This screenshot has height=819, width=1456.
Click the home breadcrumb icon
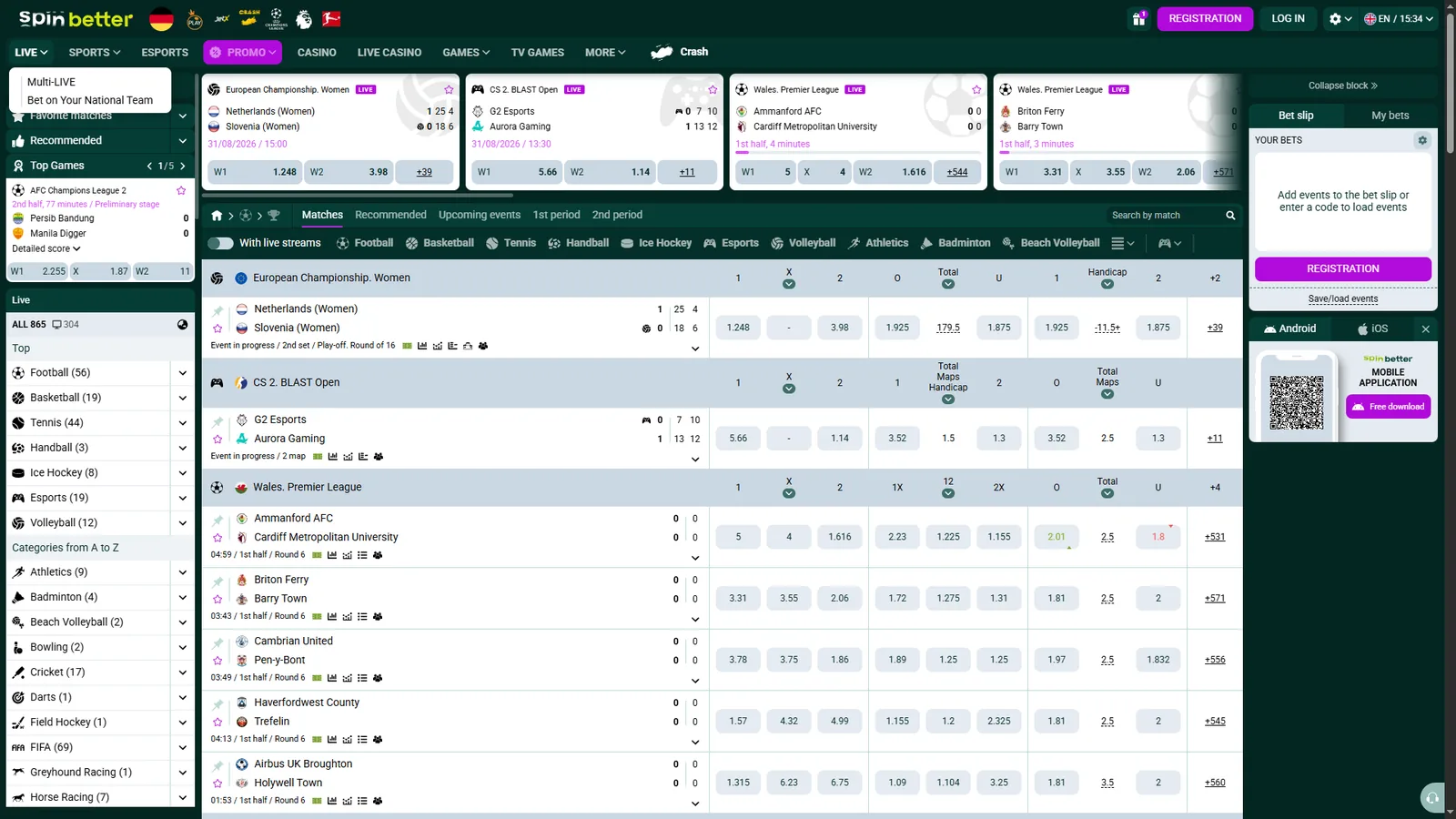coord(217,216)
